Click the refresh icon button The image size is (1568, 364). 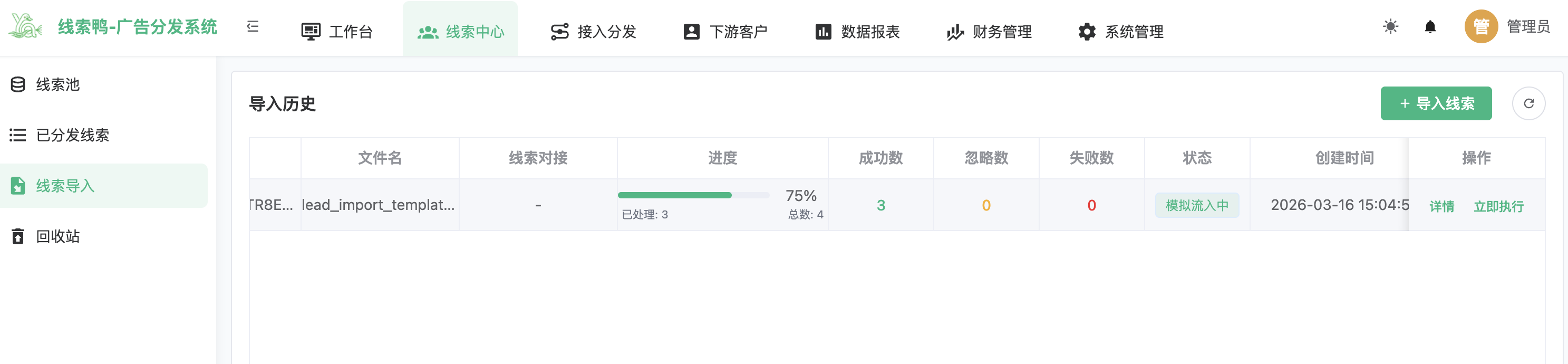pos(1528,103)
